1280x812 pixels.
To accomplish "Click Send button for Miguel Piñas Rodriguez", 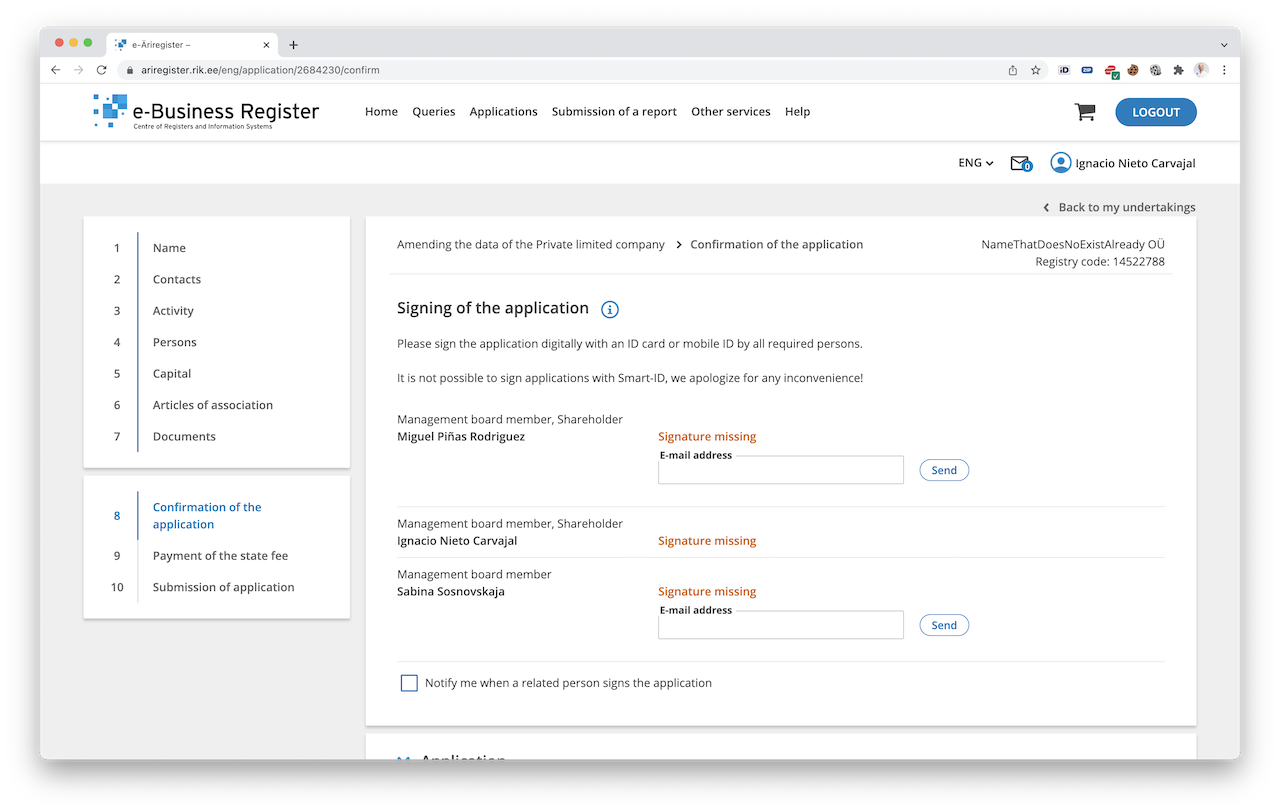I will [943, 470].
